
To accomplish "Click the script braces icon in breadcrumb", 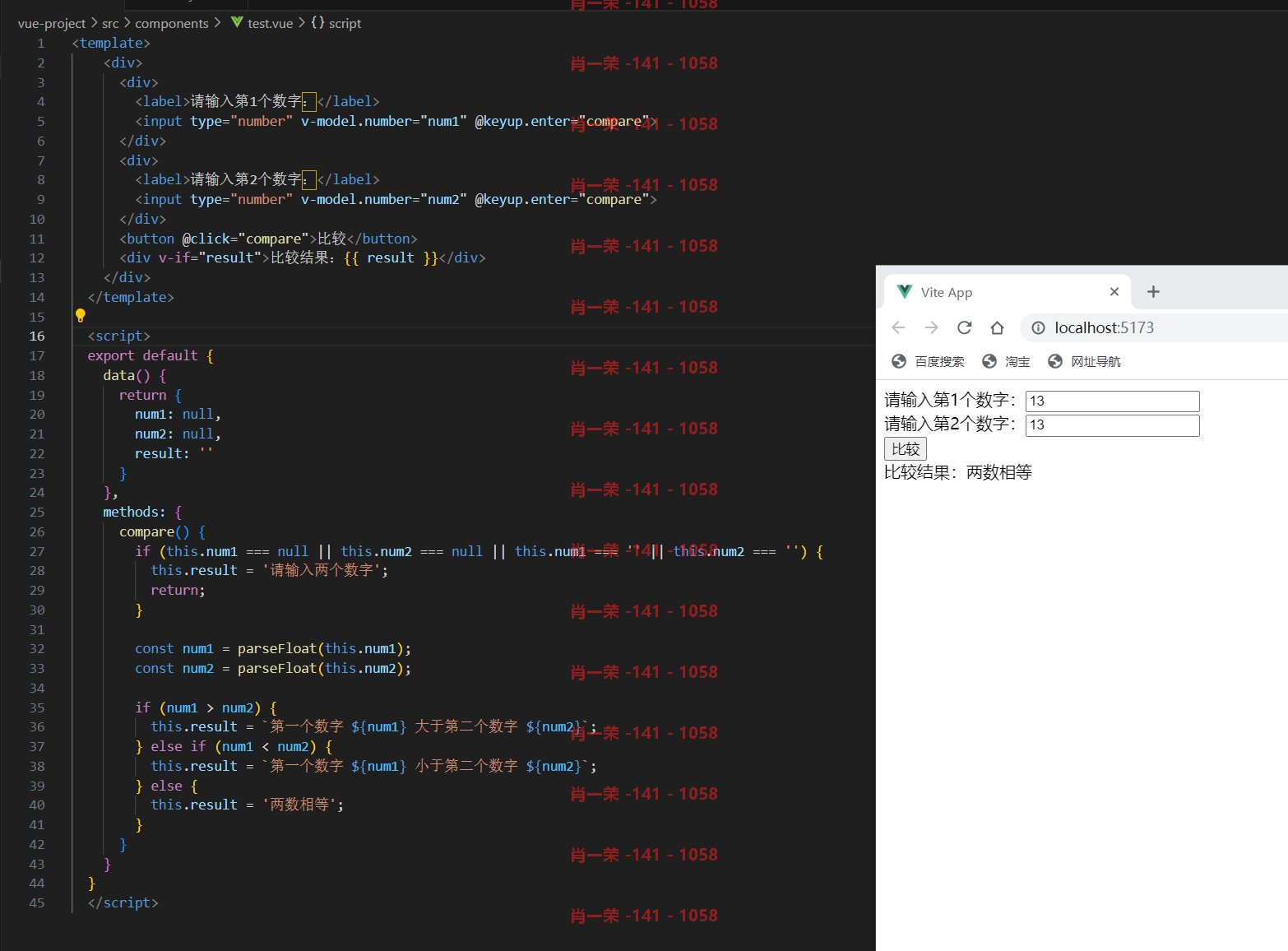I will (317, 22).
